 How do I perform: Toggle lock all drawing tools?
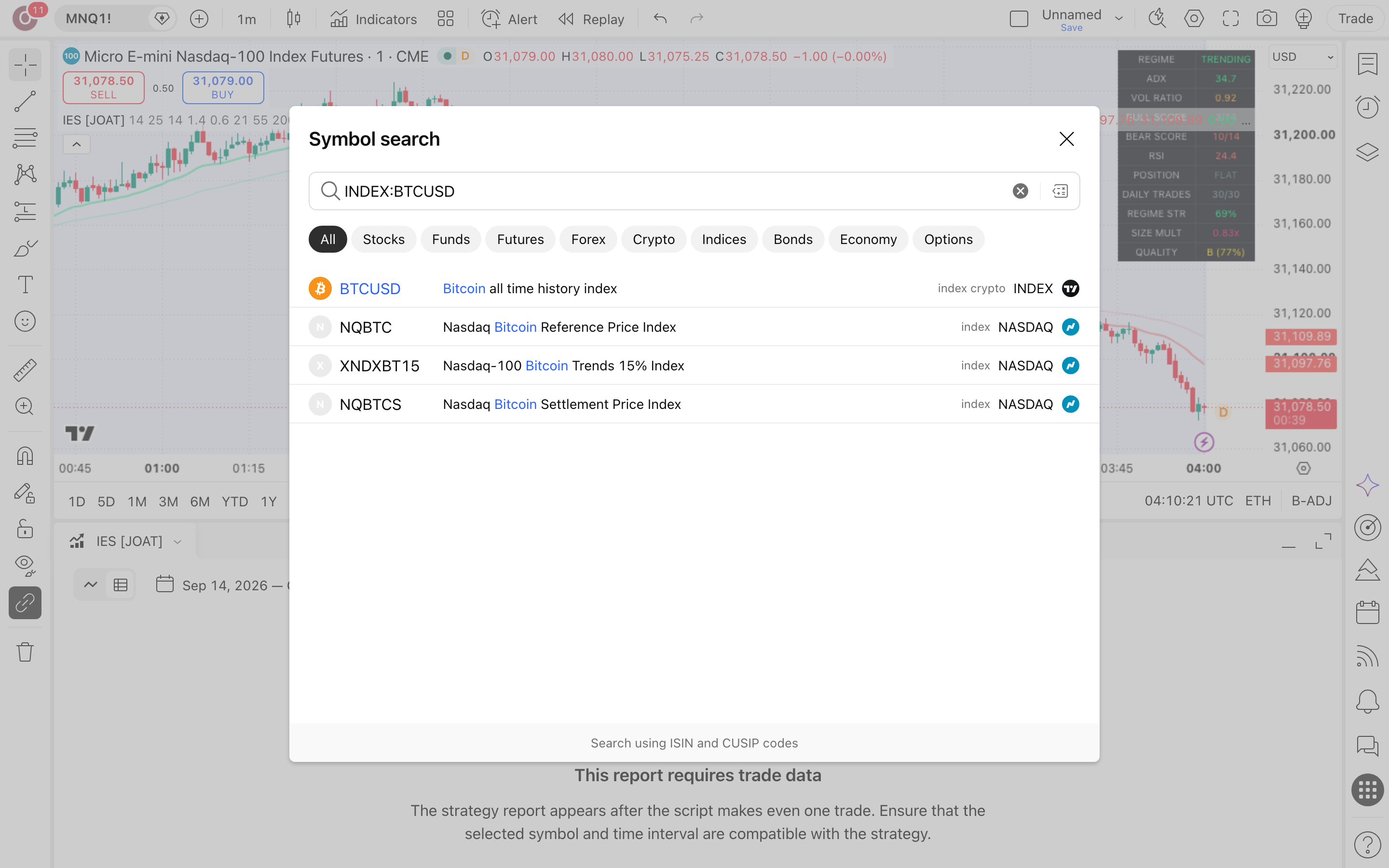click(x=25, y=528)
